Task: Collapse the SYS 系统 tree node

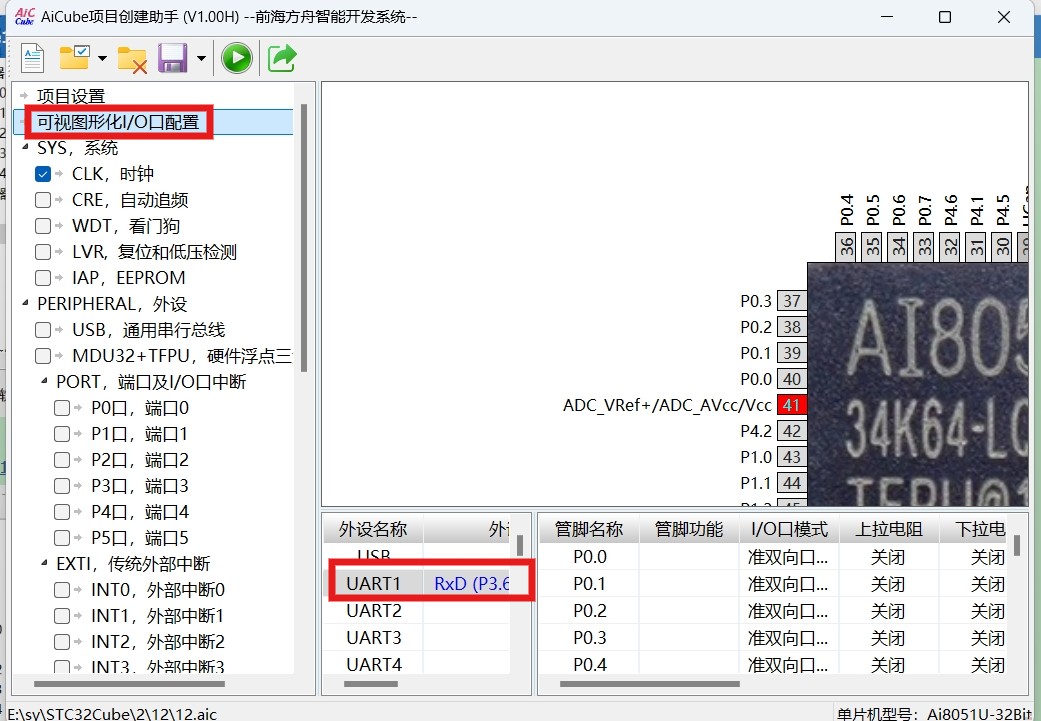Action: click(x=25, y=147)
